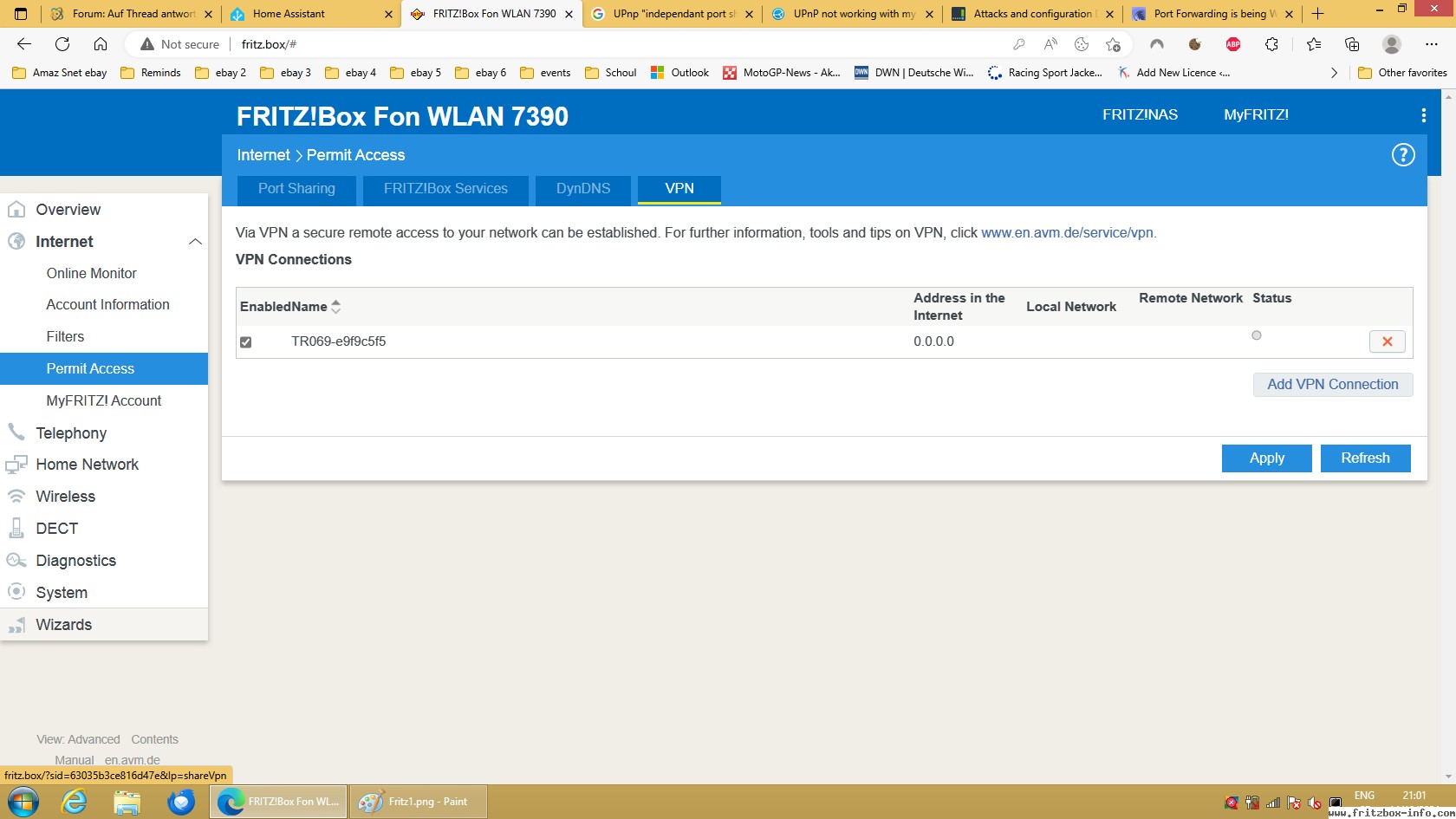Open File Explorer from taskbar
Viewport: 1456px width, 819px height.
tap(127, 802)
